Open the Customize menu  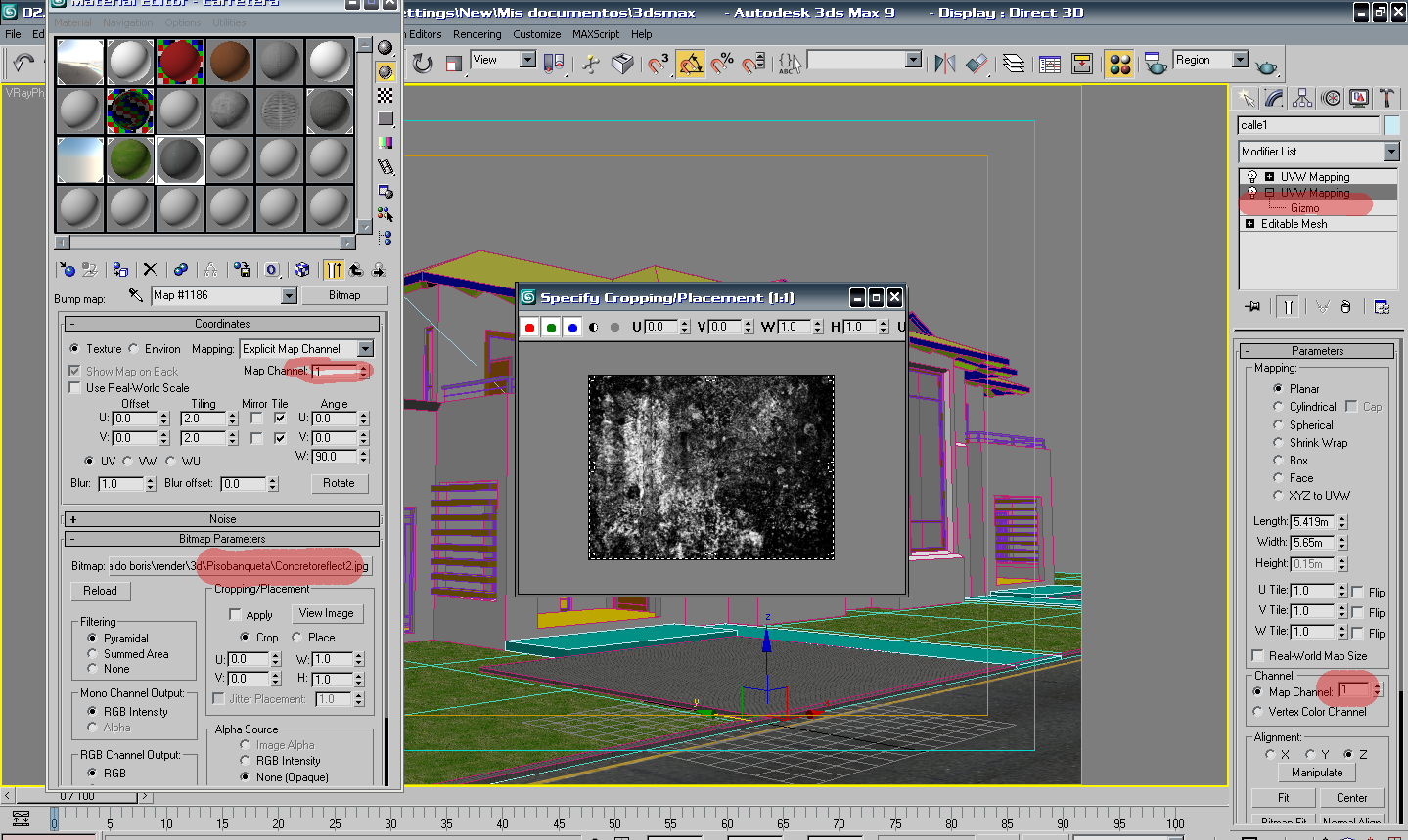coord(537,34)
